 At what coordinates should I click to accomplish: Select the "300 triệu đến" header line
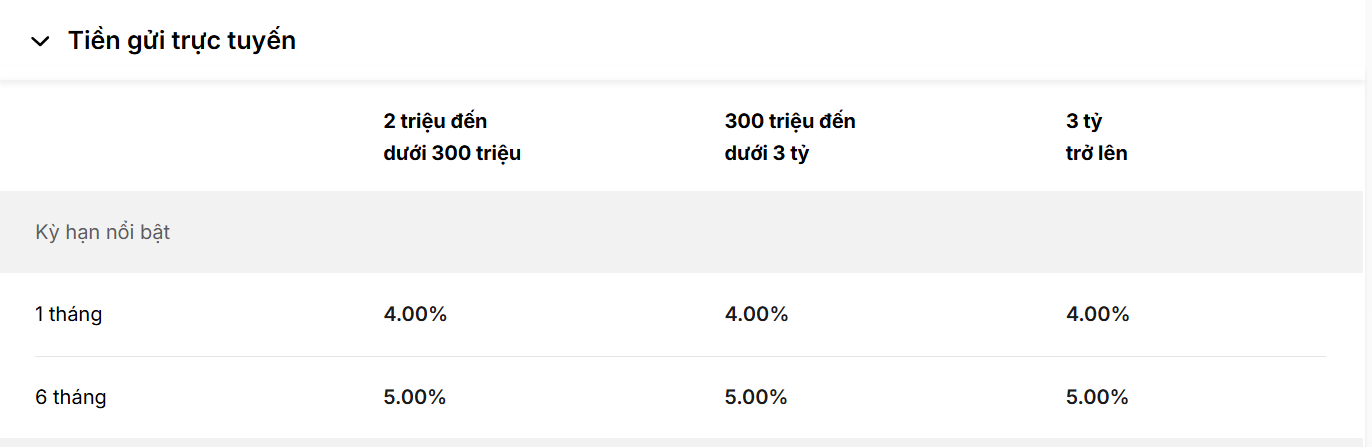(x=790, y=122)
